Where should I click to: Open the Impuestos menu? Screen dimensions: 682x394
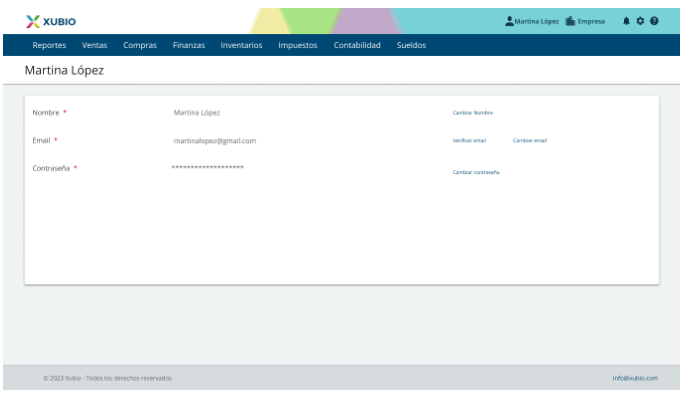298,45
